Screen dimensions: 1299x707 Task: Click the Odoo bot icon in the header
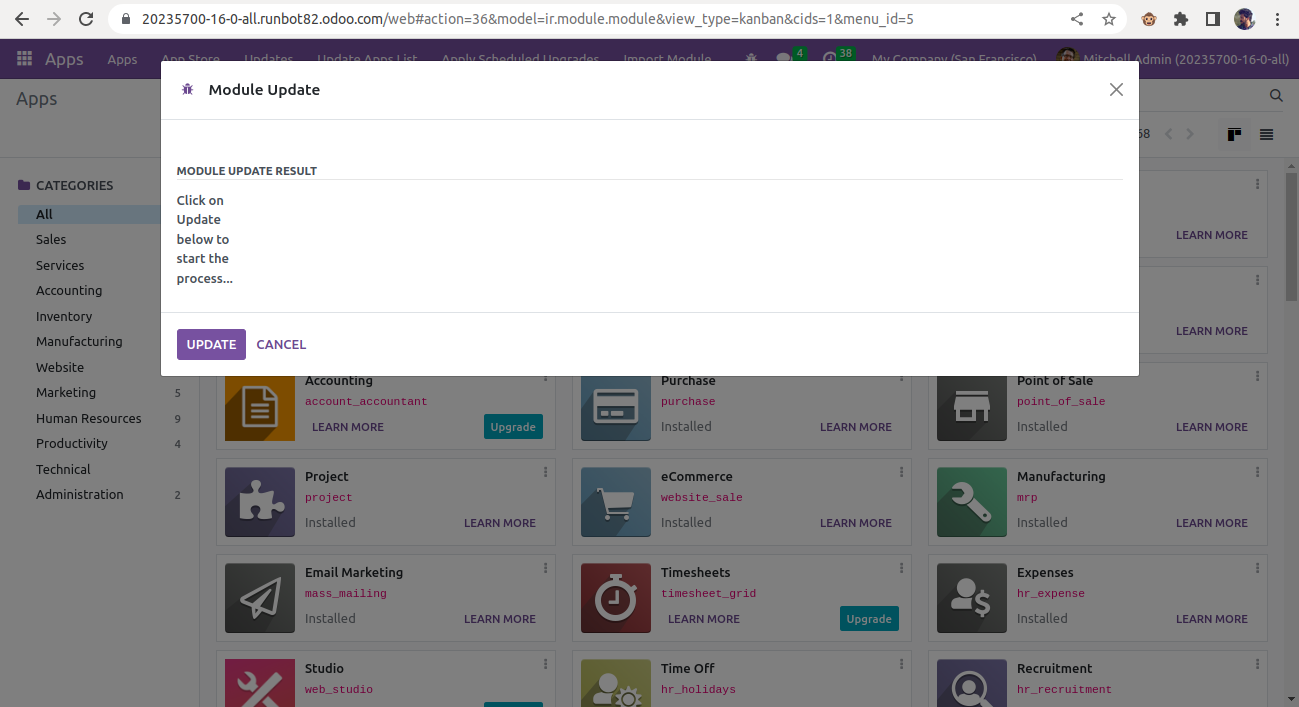click(x=750, y=59)
